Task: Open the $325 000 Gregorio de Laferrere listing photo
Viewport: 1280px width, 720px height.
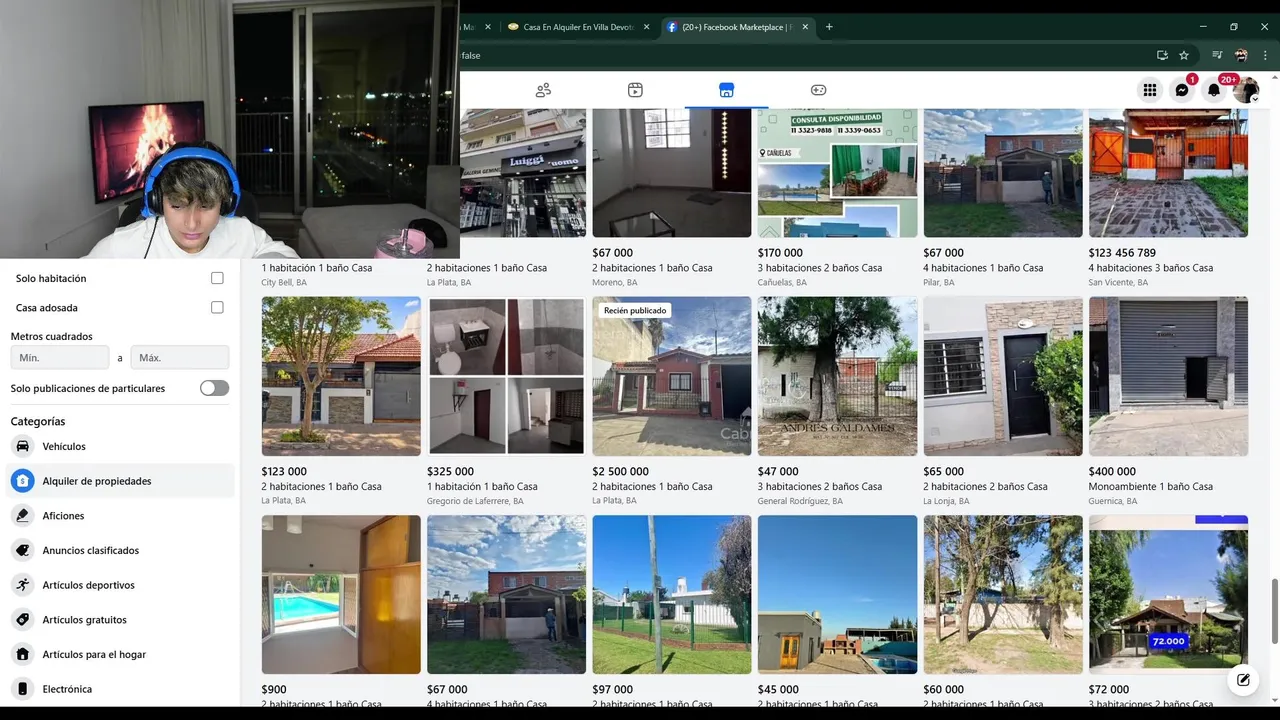Action: pos(506,376)
